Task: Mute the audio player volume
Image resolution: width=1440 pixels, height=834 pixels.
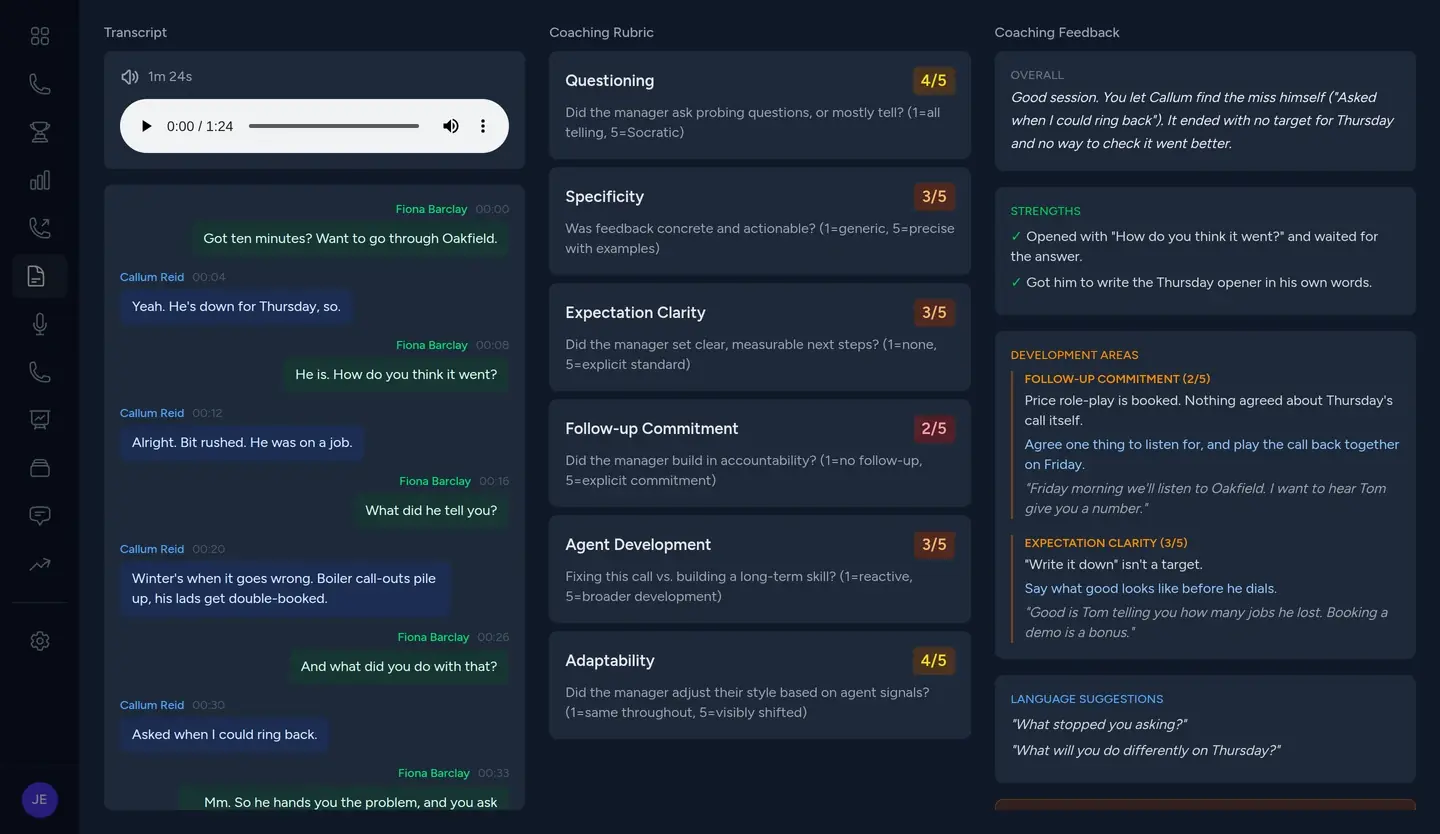Action: point(451,126)
